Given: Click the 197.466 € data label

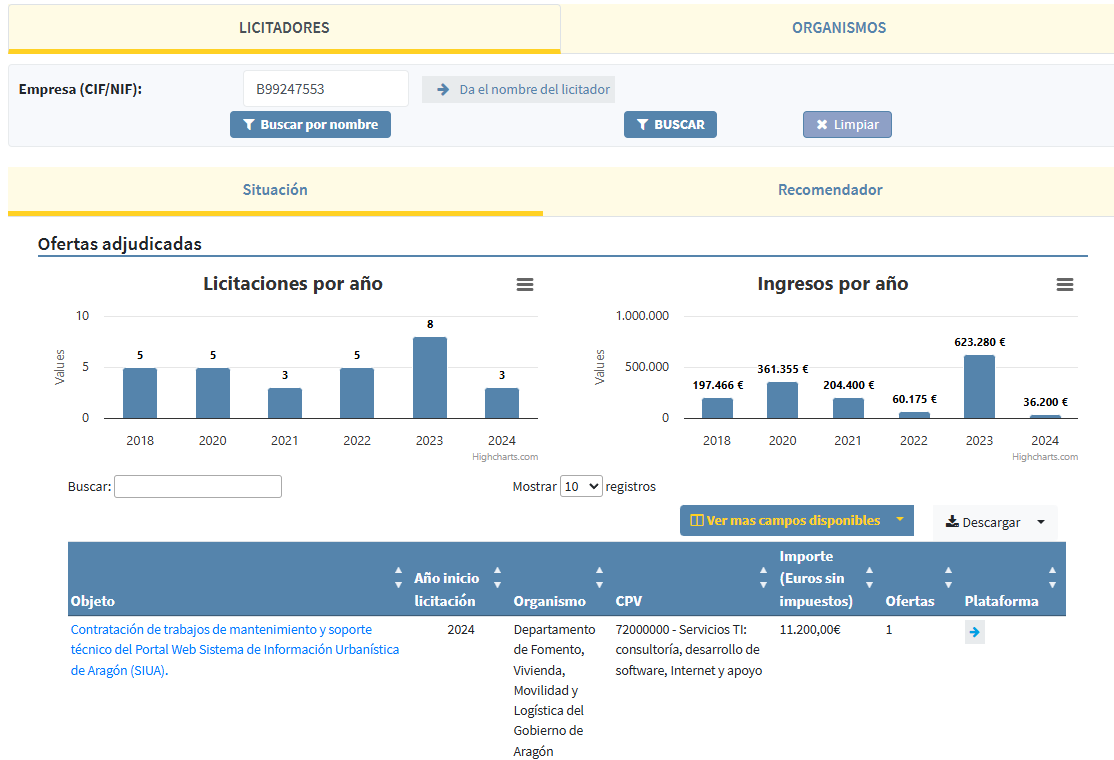Looking at the screenshot, I should pos(718,385).
